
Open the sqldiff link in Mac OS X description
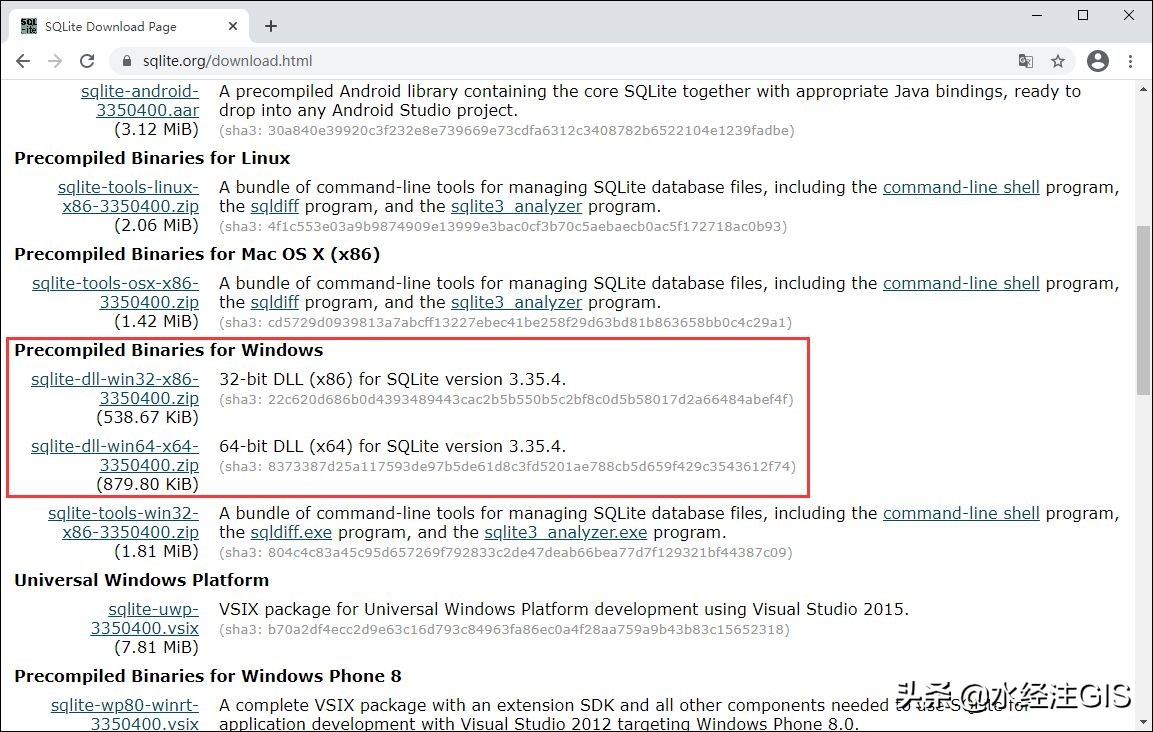(274, 302)
